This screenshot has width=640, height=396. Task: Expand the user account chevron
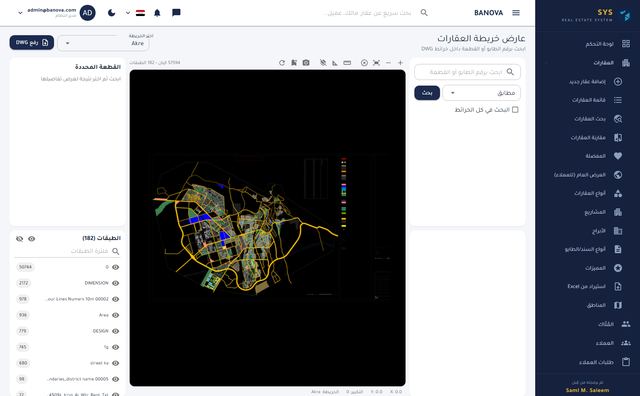(20, 13)
